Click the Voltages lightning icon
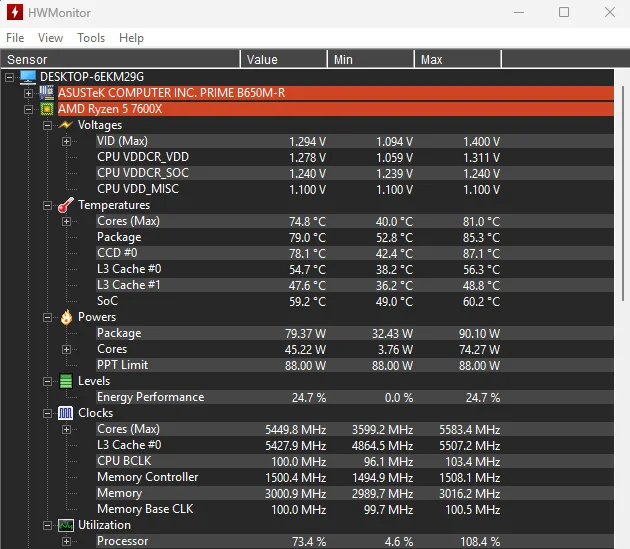 point(66,125)
